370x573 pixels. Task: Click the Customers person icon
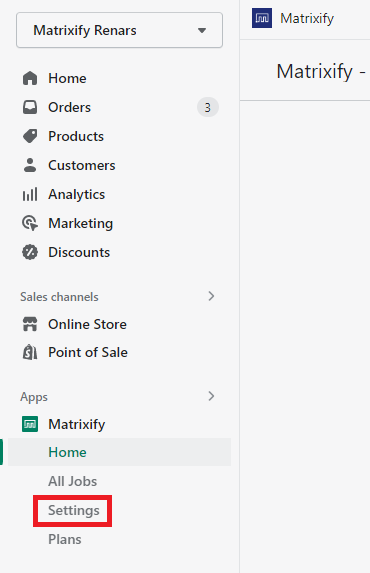tap(30, 165)
